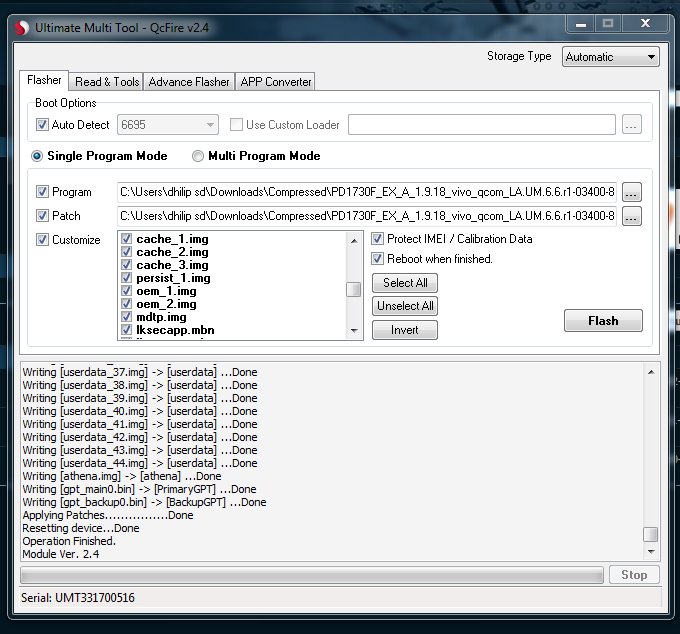Minimize the QcFire window

coord(581,24)
